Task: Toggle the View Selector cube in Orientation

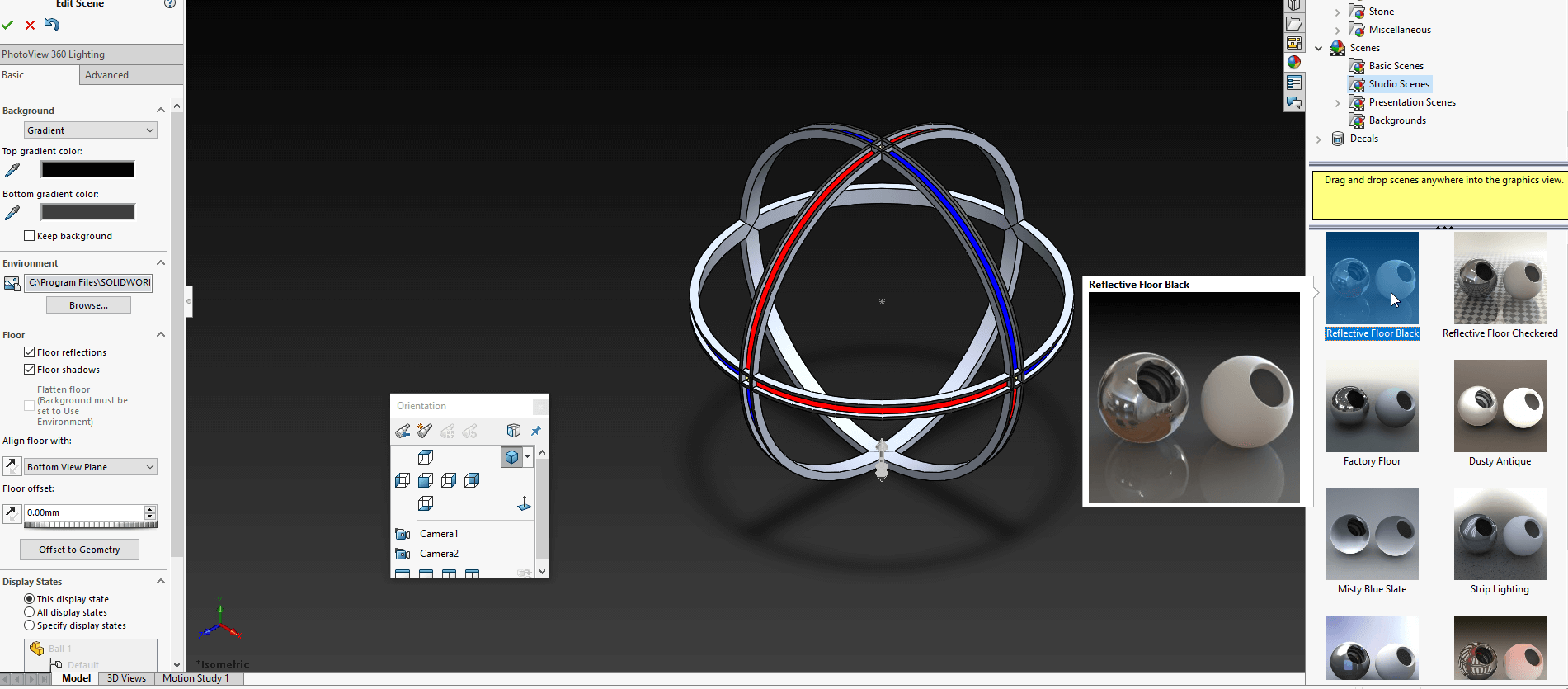Action: pyautogui.click(x=514, y=431)
